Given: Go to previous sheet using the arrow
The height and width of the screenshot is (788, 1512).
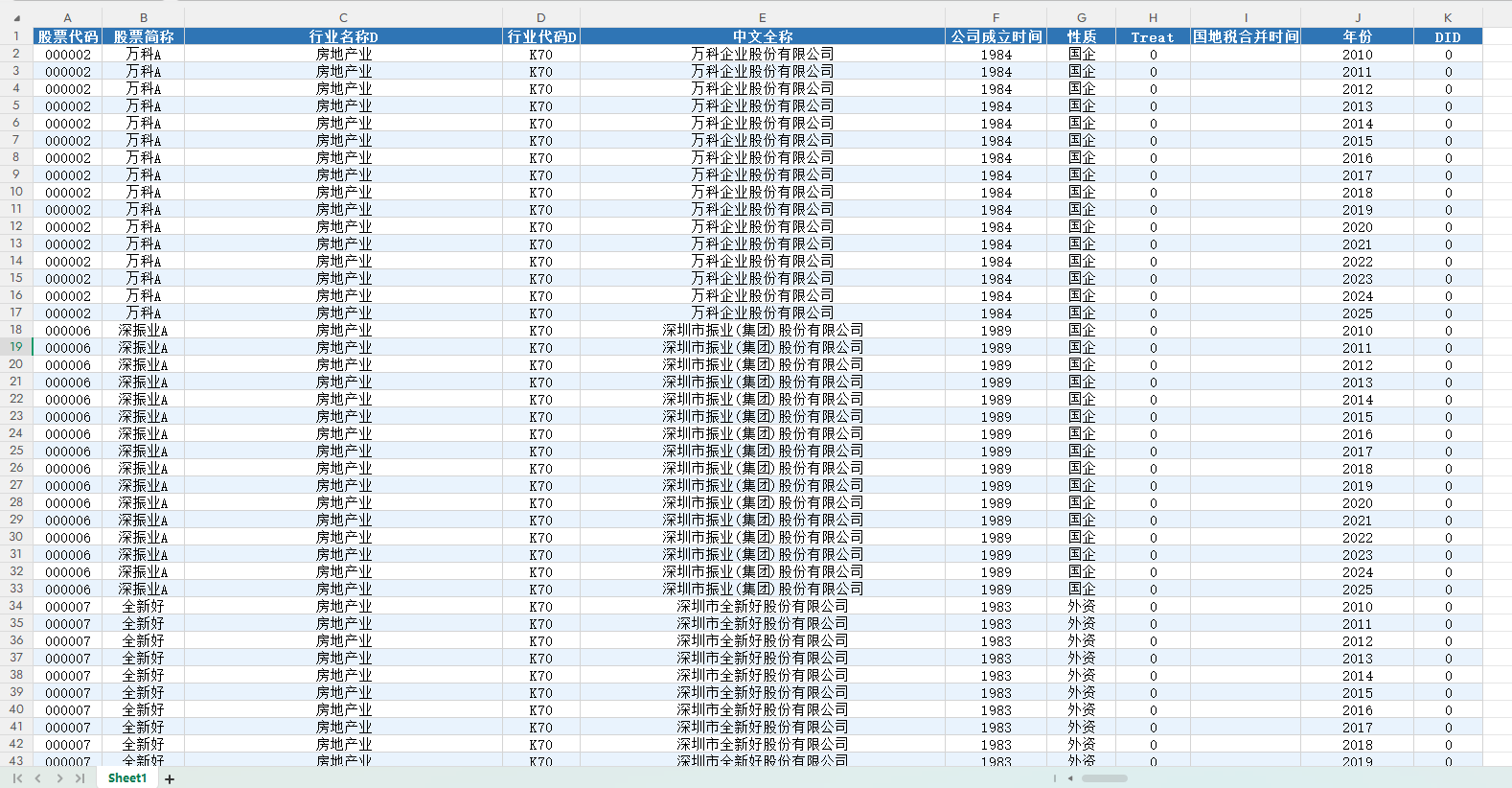Looking at the screenshot, I should [x=38, y=778].
